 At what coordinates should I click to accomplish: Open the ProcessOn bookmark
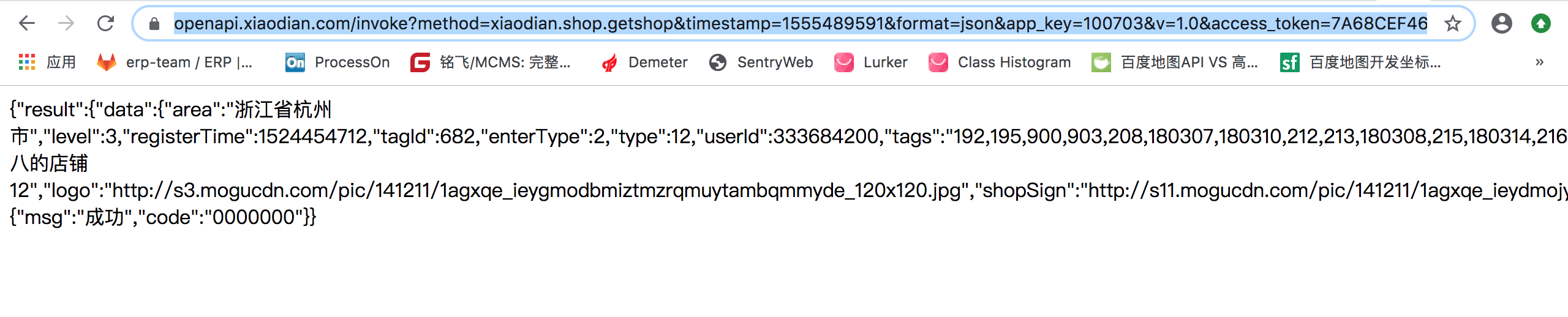pos(337,62)
